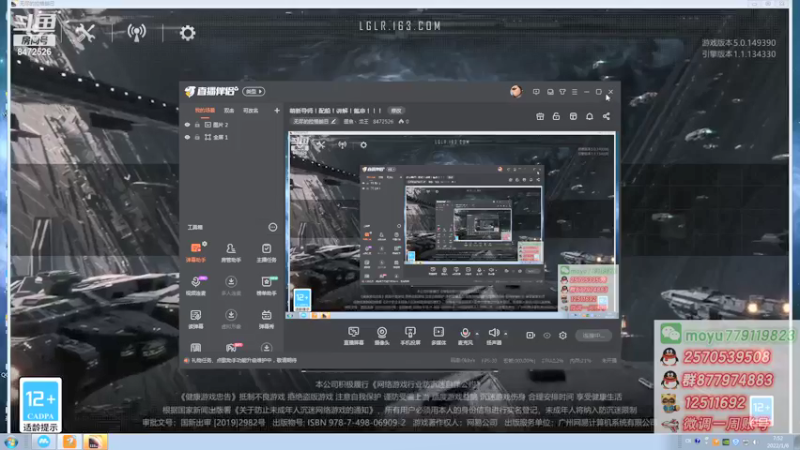Add a phone screen-cast source
800x450 pixels.
point(410,336)
